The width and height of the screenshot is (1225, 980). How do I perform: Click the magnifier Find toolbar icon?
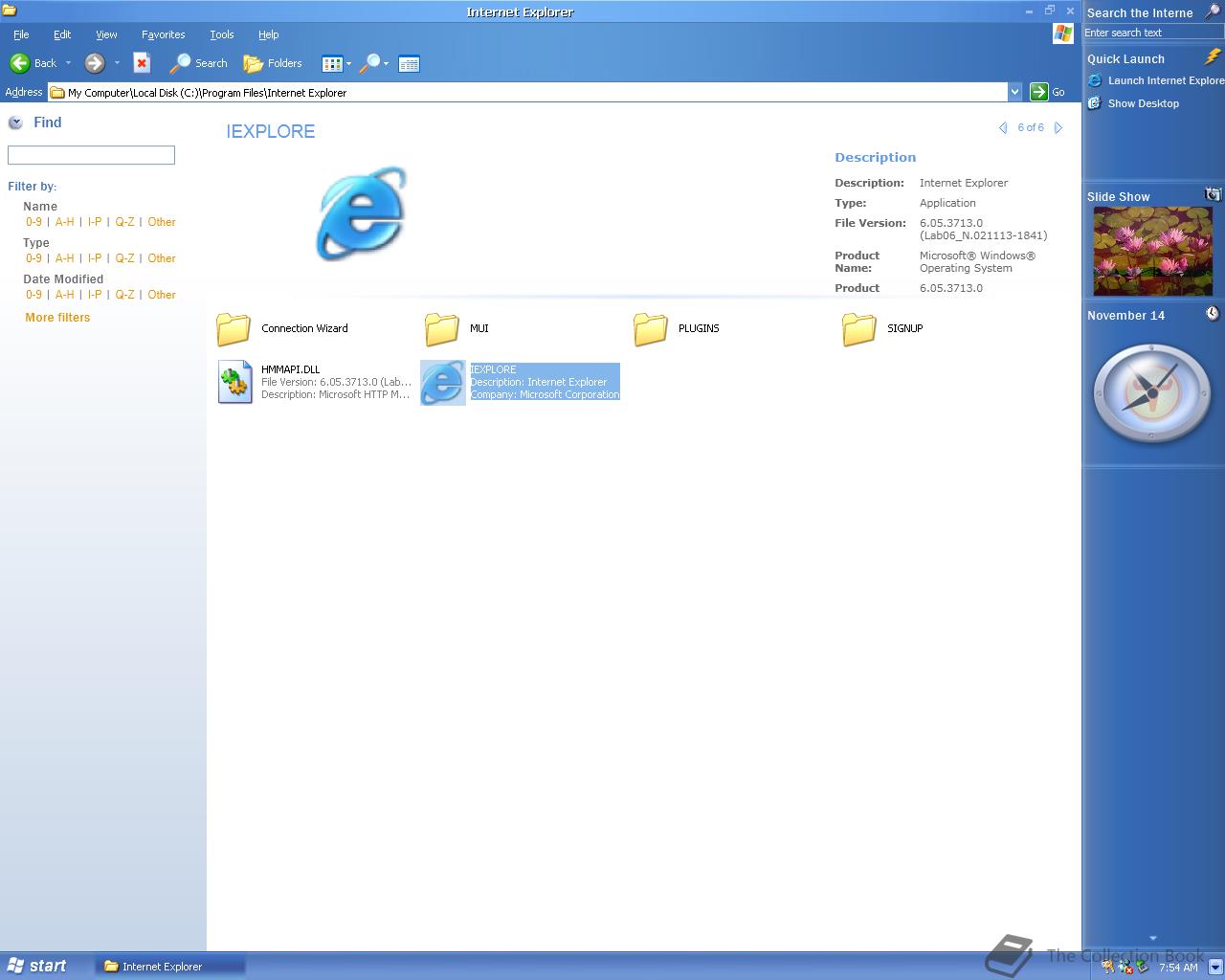tap(369, 63)
